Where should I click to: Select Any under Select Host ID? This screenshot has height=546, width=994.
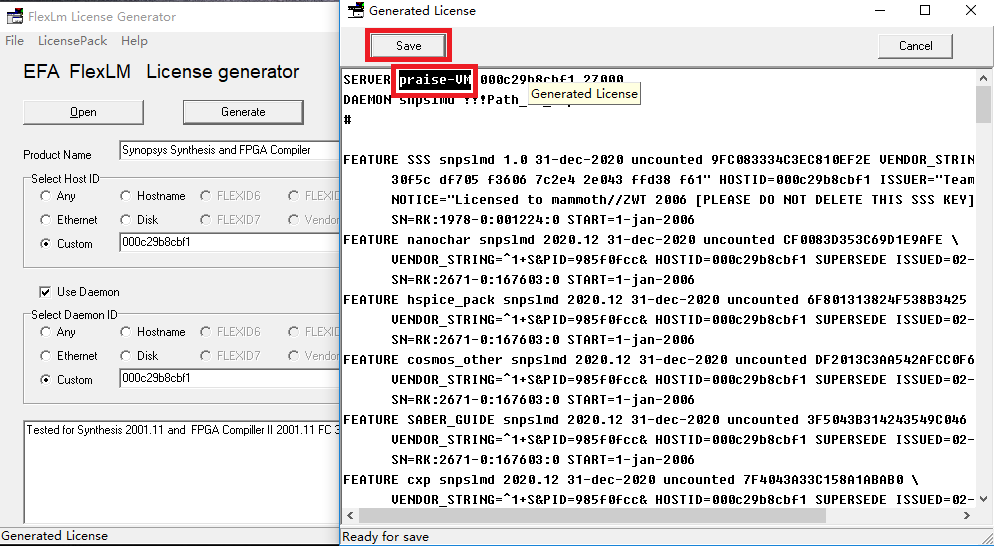57,196
